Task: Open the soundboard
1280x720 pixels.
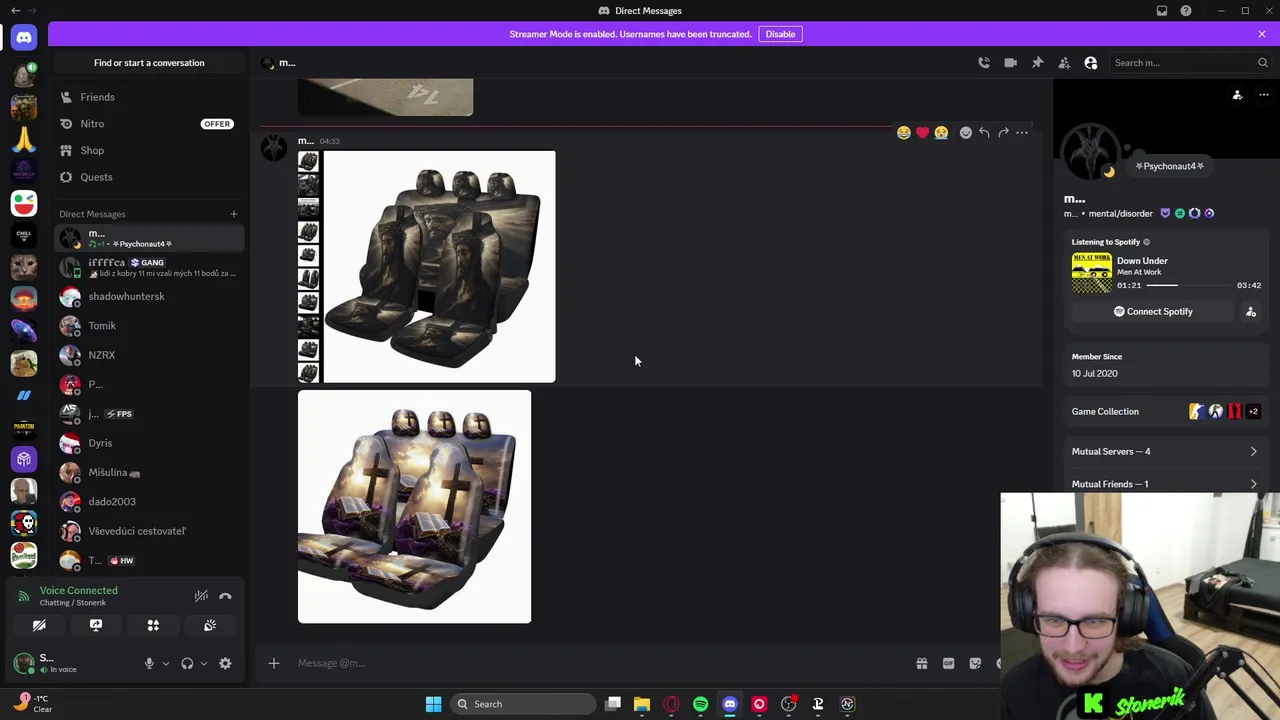Action: tap(210, 625)
